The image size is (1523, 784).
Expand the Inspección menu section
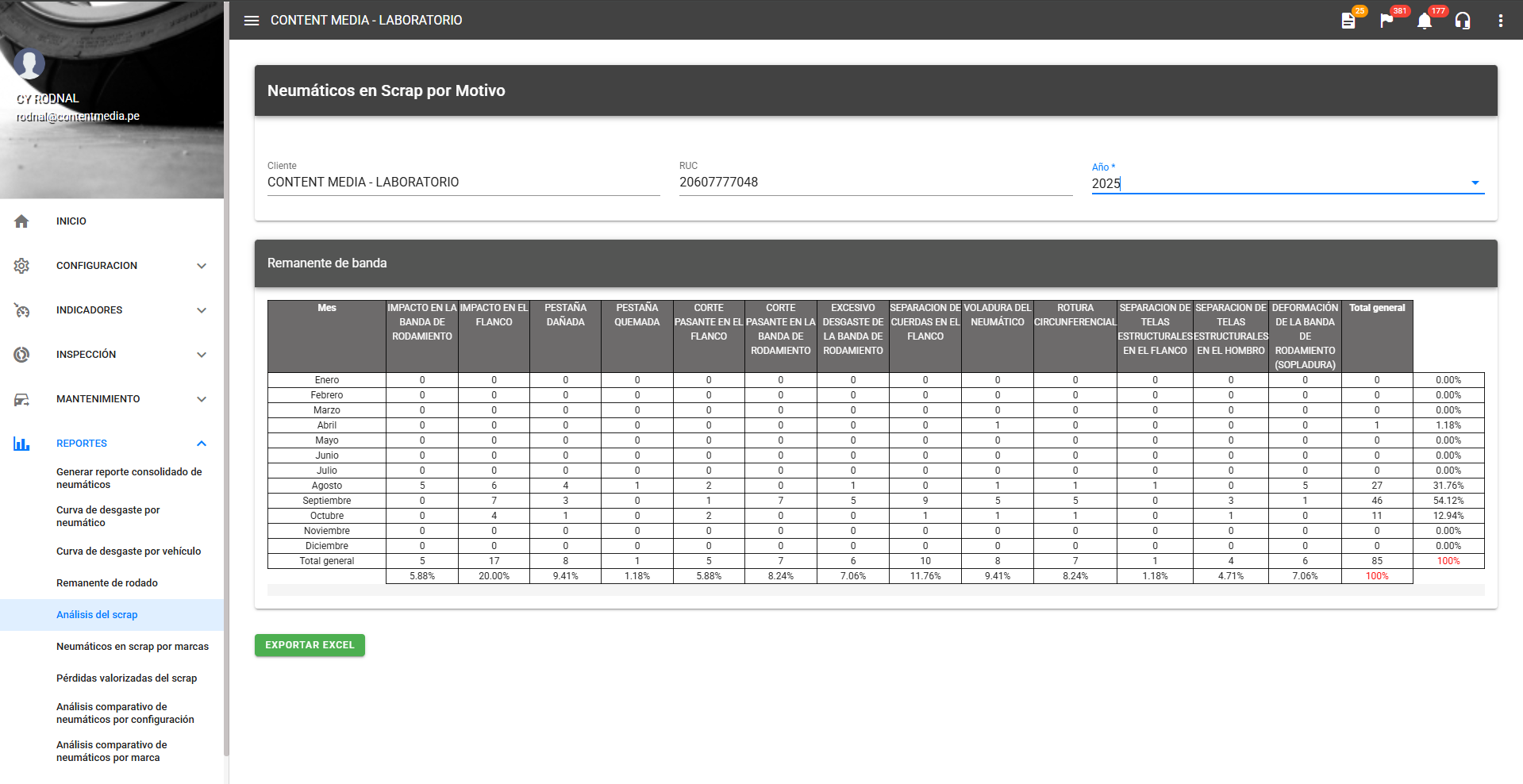(x=202, y=355)
